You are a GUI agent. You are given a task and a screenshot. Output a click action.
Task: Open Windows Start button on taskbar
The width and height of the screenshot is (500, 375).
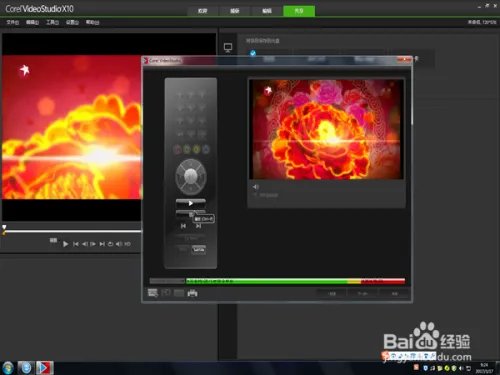[x=7, y=368]
